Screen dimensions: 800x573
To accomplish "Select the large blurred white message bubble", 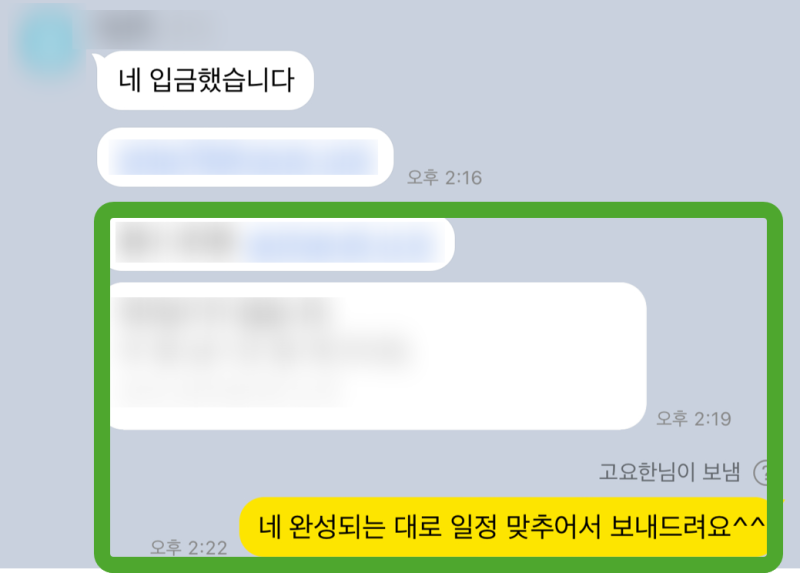I will [378, 356].
